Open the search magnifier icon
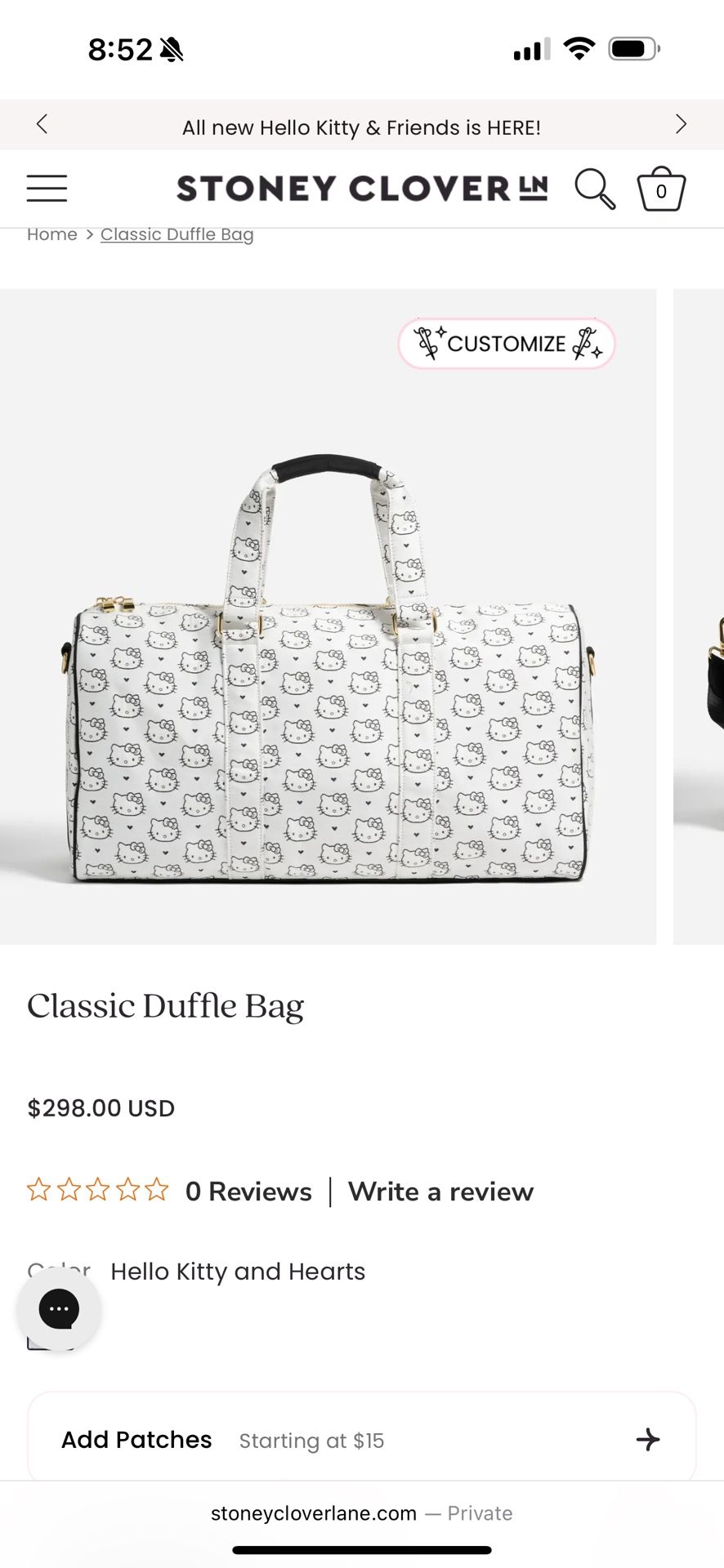Screen dimensions: 724x1568 [x=595, y=189]
